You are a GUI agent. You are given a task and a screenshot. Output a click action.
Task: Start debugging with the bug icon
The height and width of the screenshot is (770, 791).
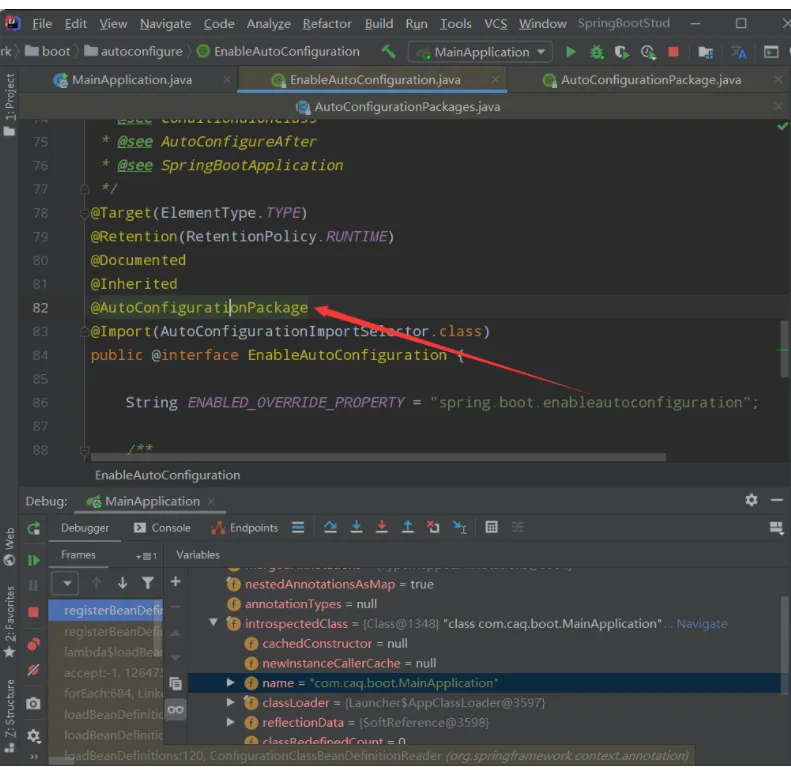pos(597,52)
